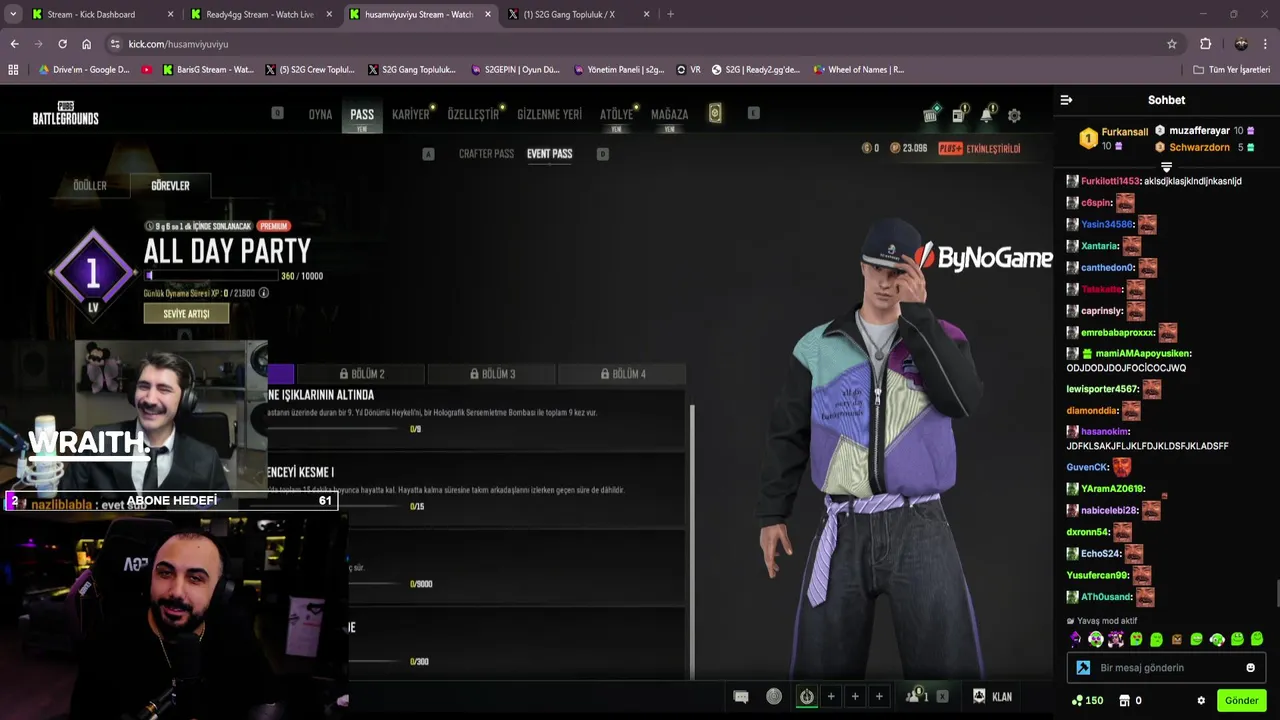
Task: Select the active squad player slot icon
Action: click(x=806, y=697)
